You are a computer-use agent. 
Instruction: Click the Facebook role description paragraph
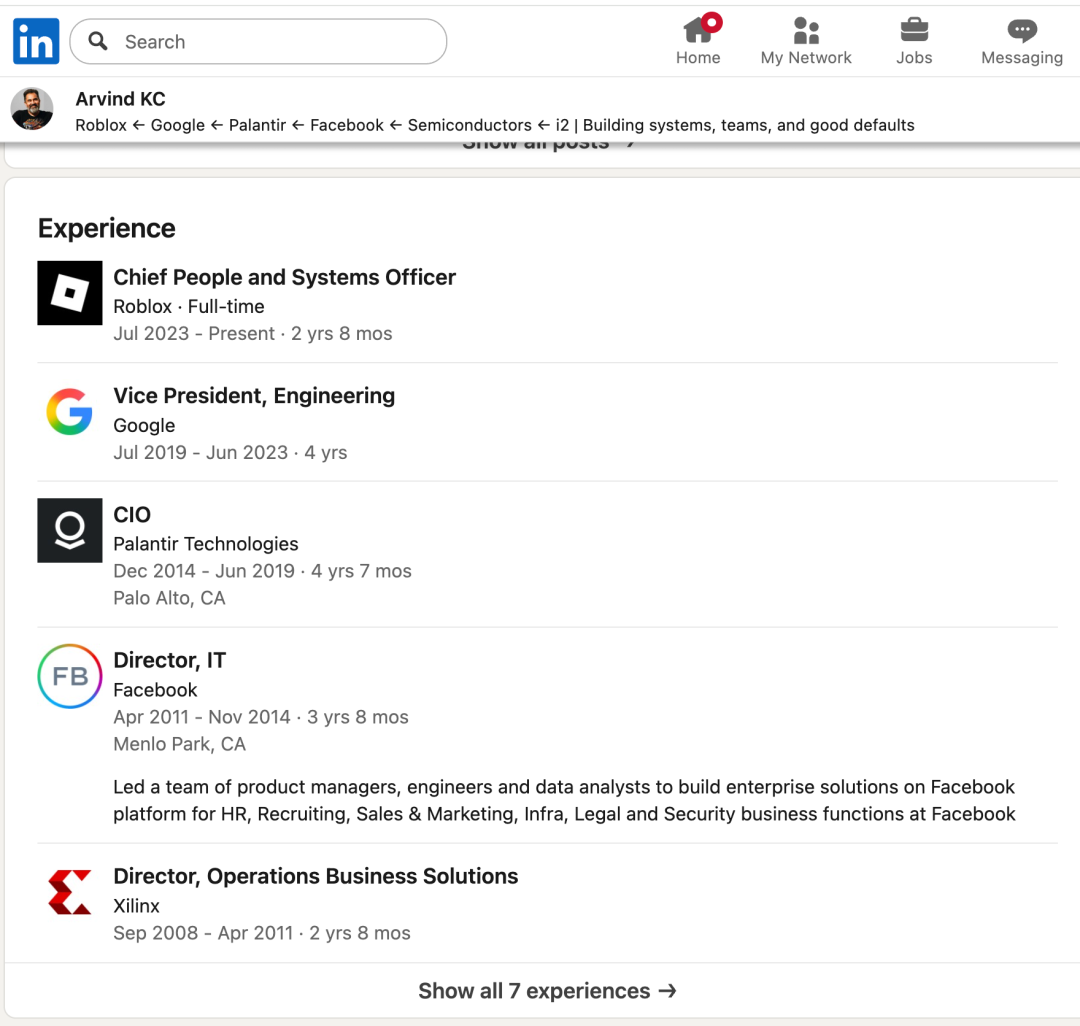[564, 800]
